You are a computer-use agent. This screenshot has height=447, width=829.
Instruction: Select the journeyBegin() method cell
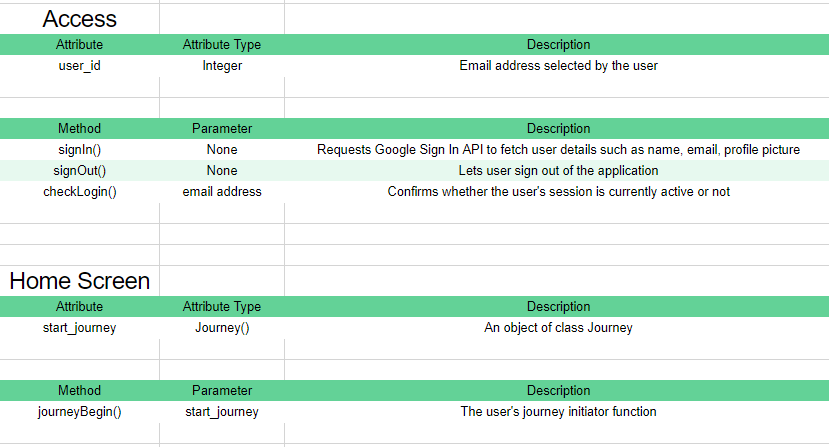(79, 412)
